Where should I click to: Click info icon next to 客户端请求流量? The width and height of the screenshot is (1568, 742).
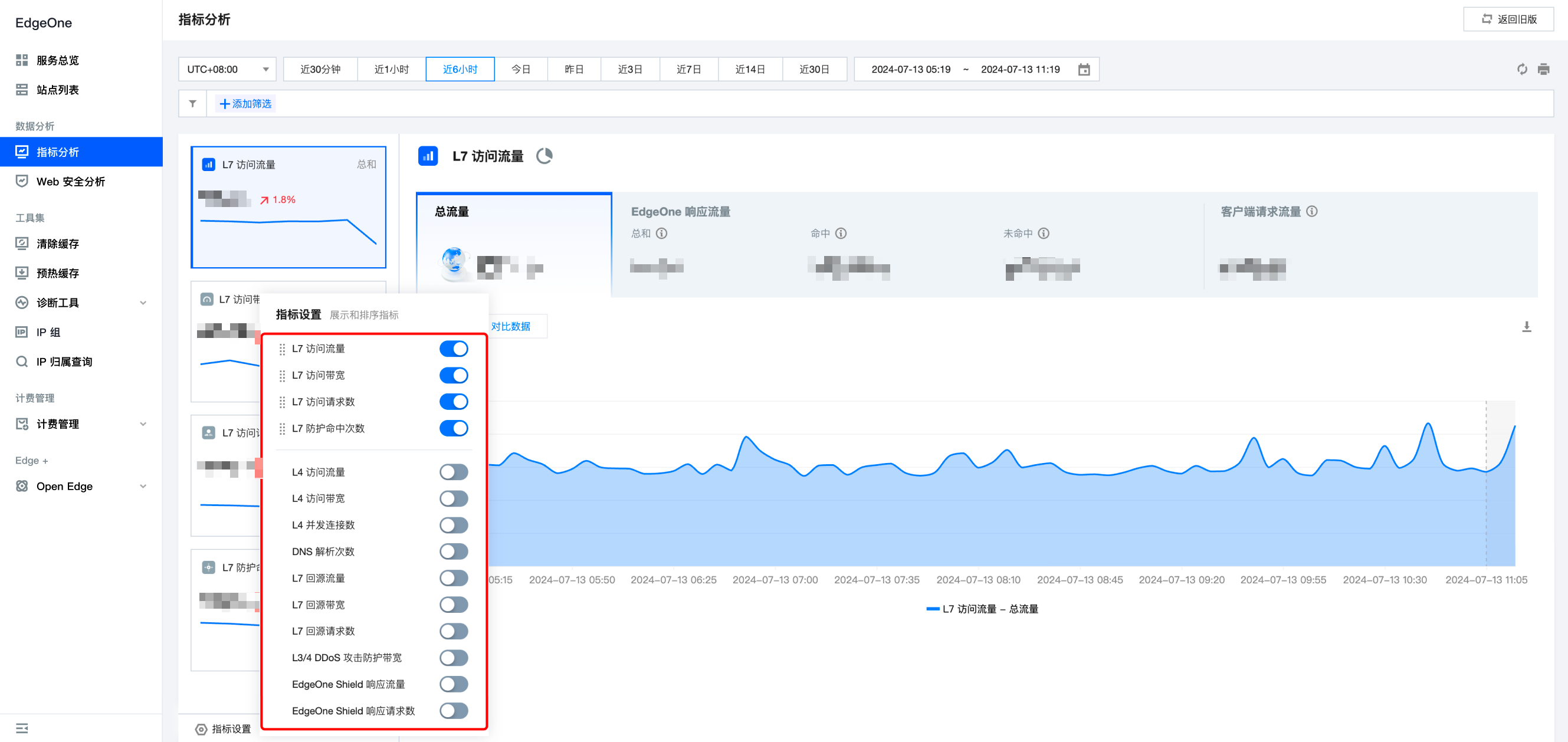(x=1312, y=211)
